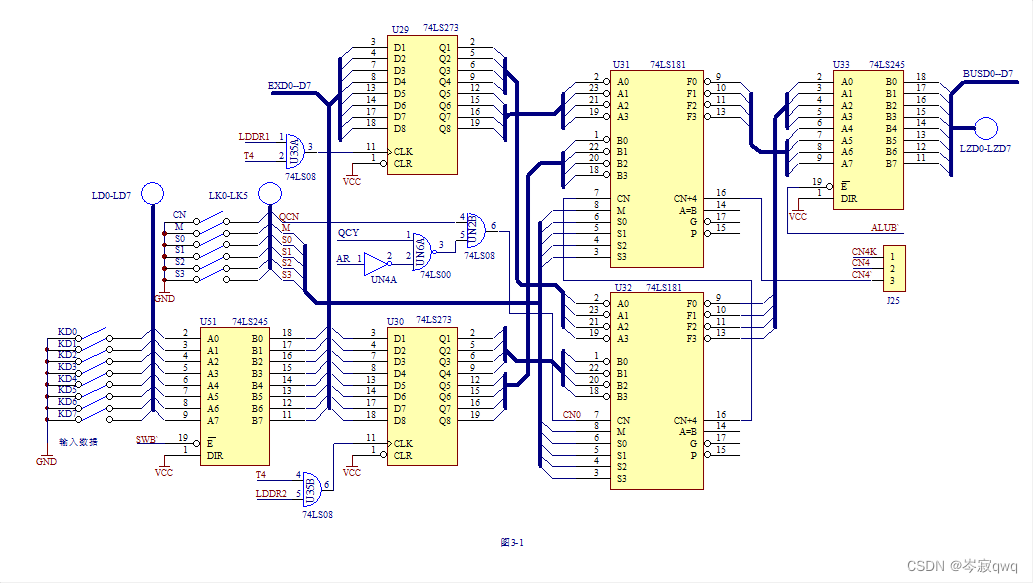
Task: Click the CLK pin label on U30
Action: [x=403, y=443]
